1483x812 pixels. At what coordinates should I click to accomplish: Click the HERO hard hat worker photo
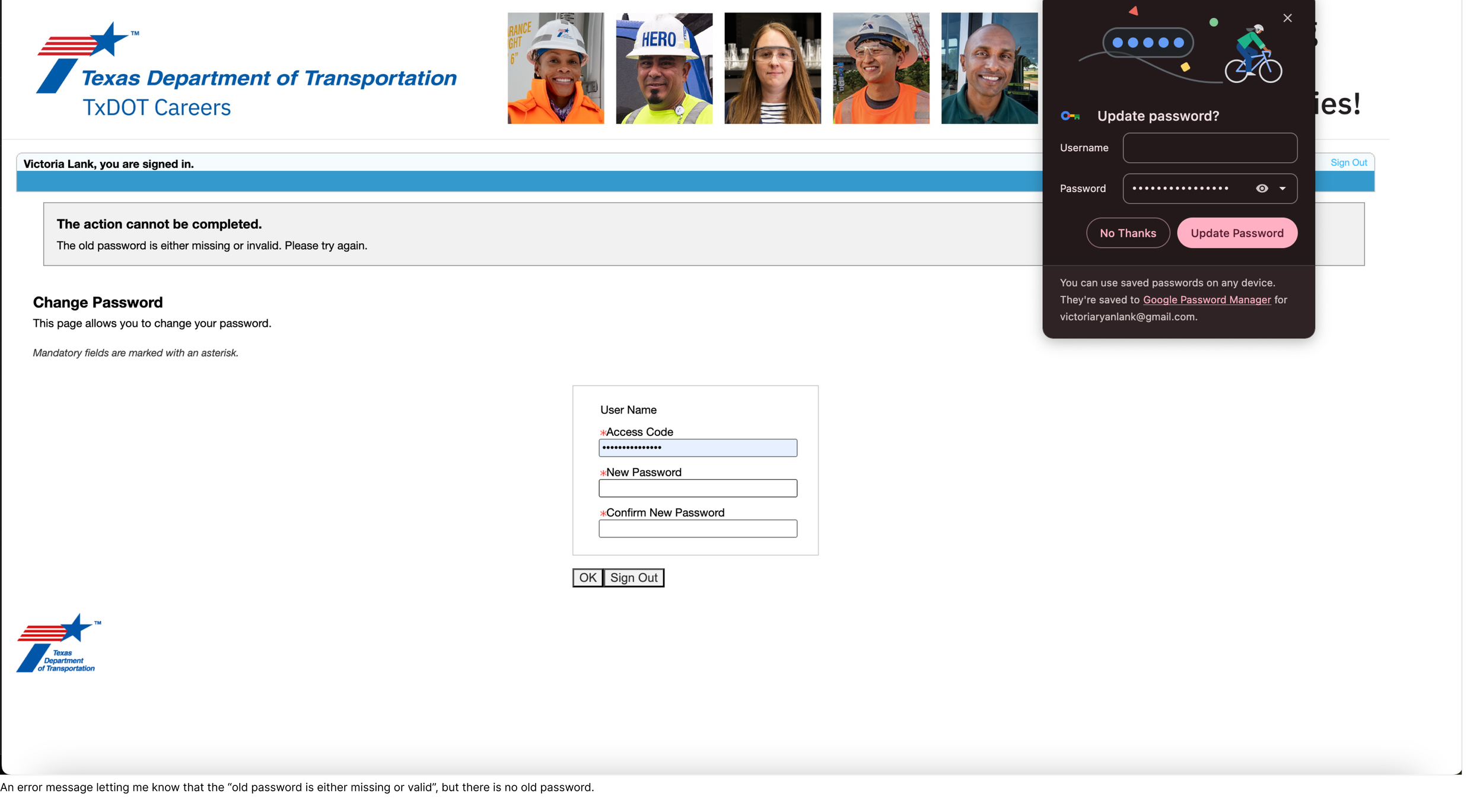pyautogui.click(x=664, y=68)
